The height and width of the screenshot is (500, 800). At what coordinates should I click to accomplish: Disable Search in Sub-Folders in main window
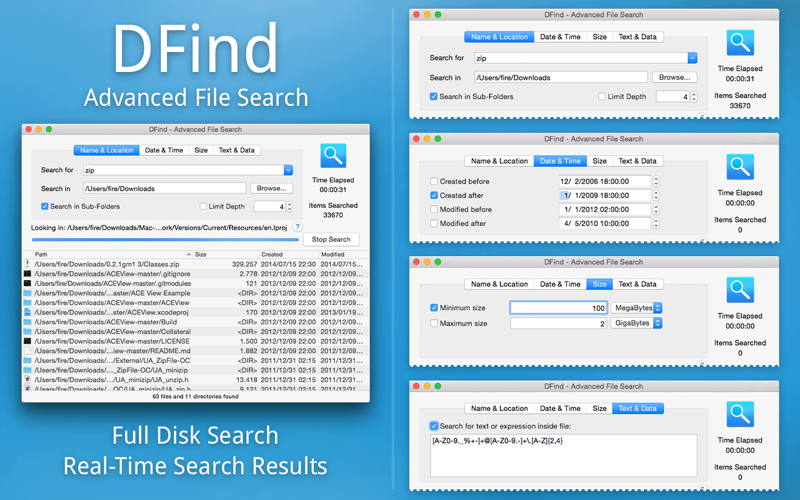pos(45,206)
